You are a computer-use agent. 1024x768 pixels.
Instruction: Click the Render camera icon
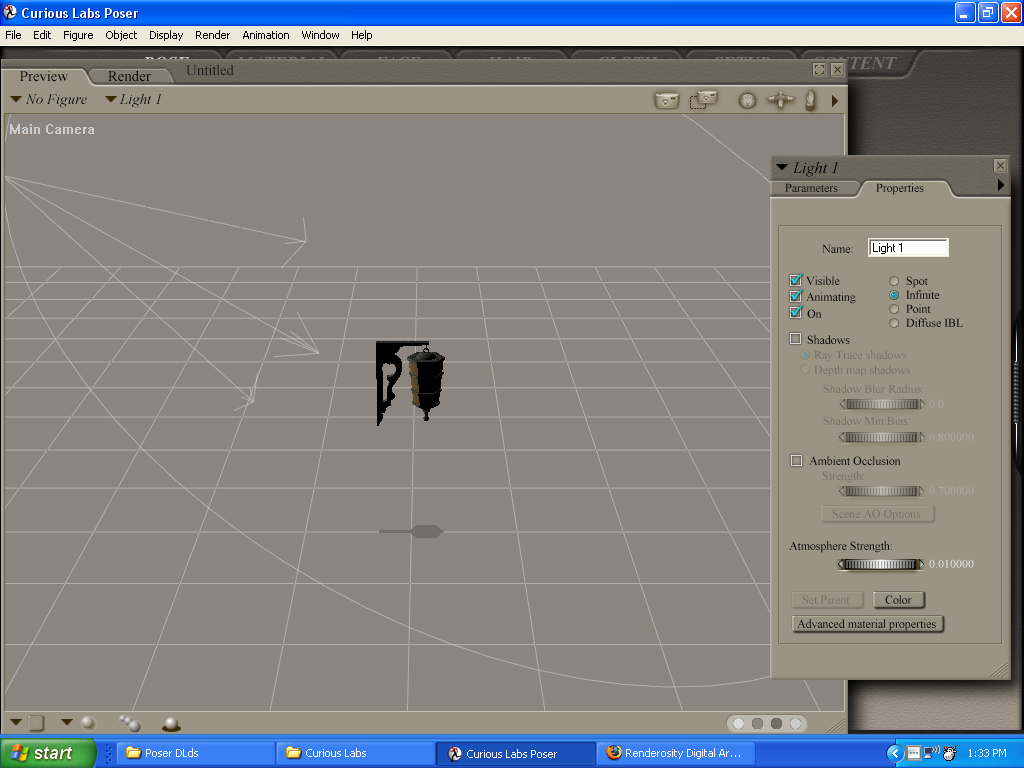tap(667, 100)
